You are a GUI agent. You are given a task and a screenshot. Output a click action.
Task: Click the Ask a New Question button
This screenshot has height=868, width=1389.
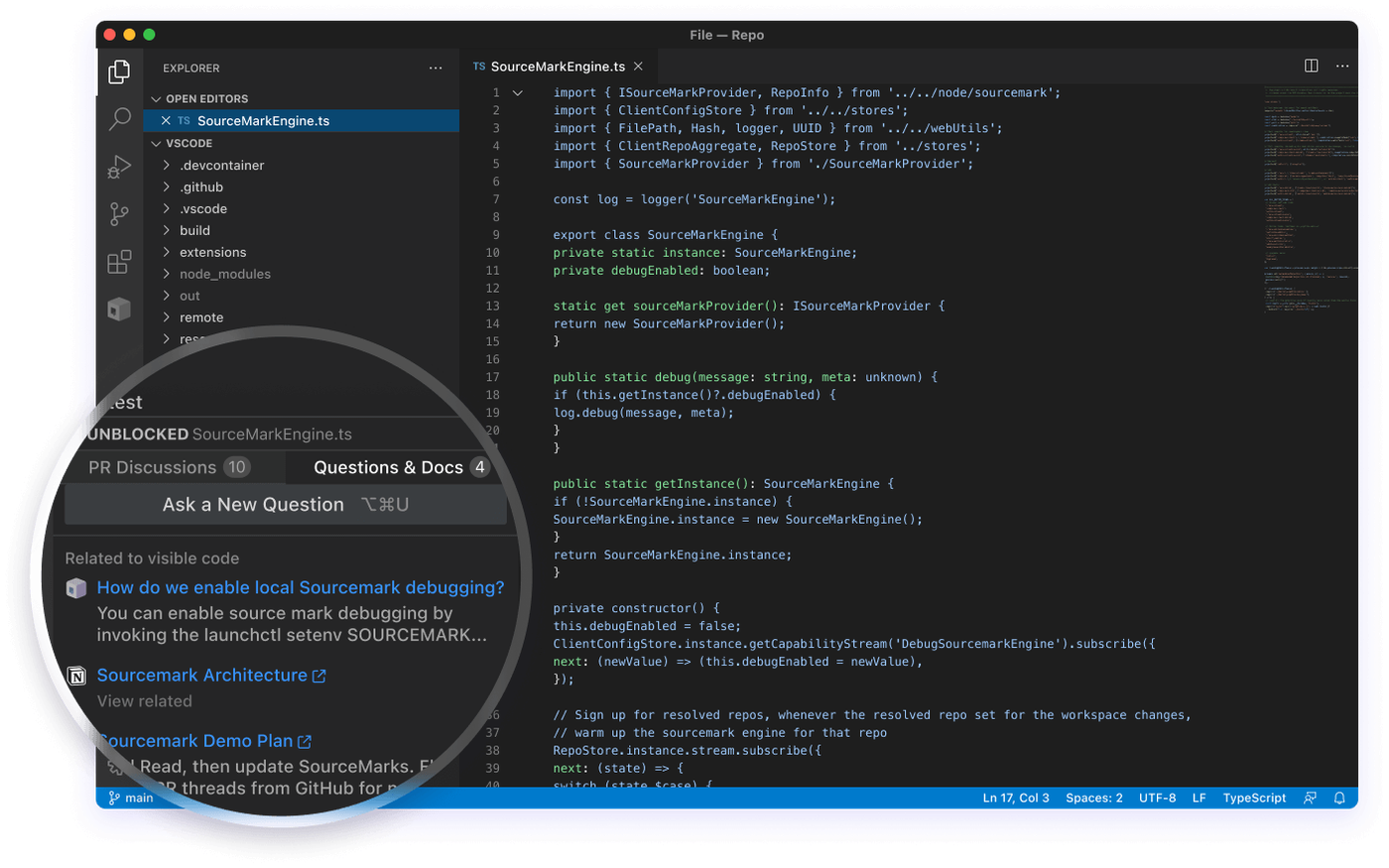click(286, 505)
